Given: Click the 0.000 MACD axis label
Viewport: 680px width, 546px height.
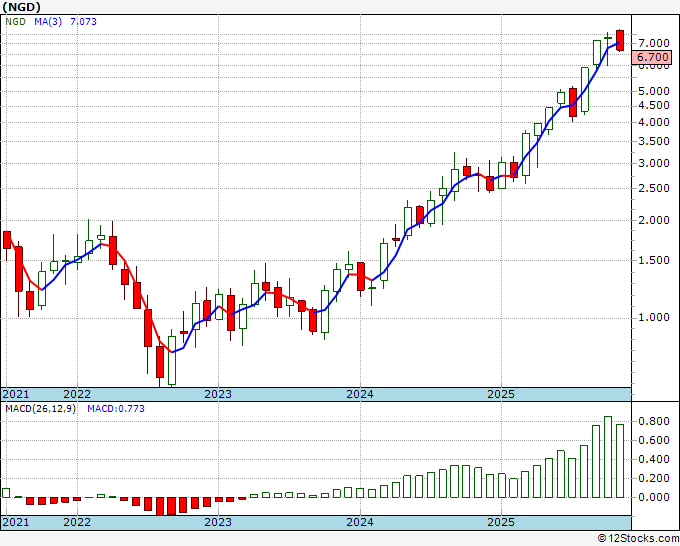Looking at the screenshot, I should [654, 497].
